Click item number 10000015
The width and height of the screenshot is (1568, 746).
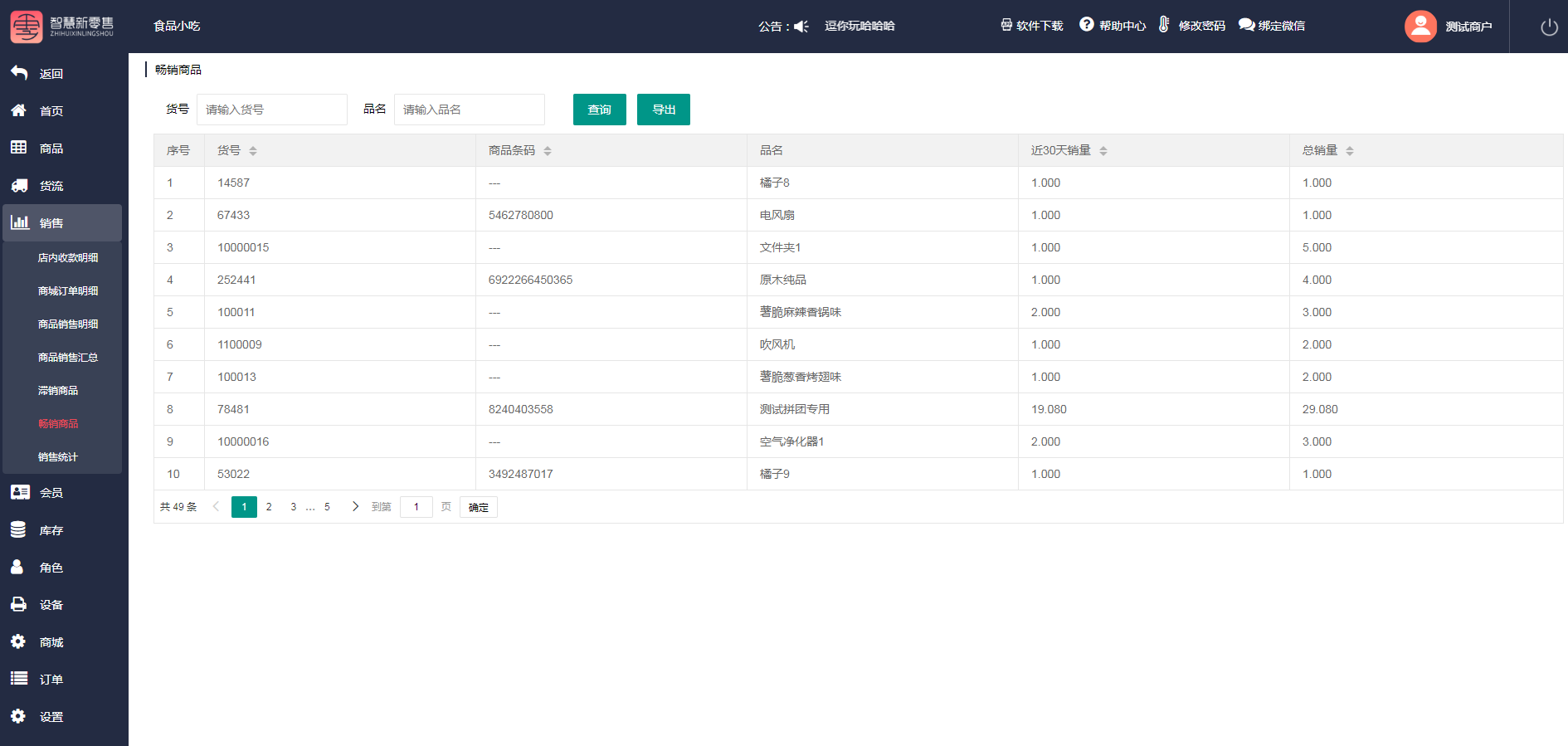pyautogui.click(x=243, y=247)
